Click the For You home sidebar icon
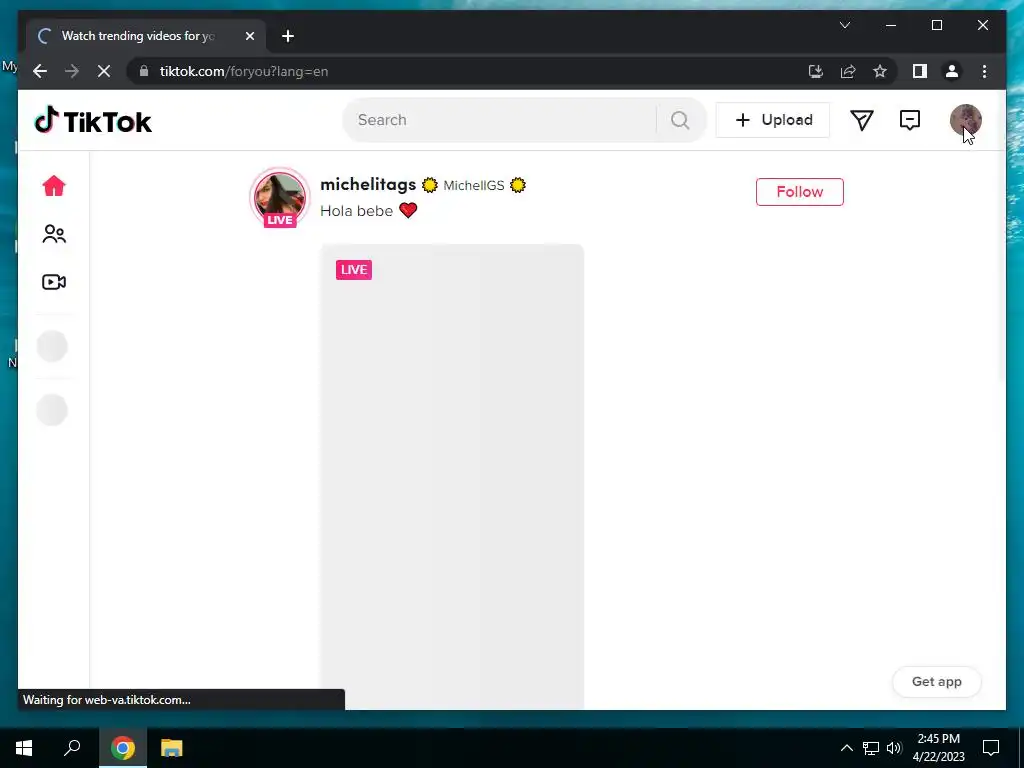Viewport: 1024px width, 768px height. pos(54,186)
